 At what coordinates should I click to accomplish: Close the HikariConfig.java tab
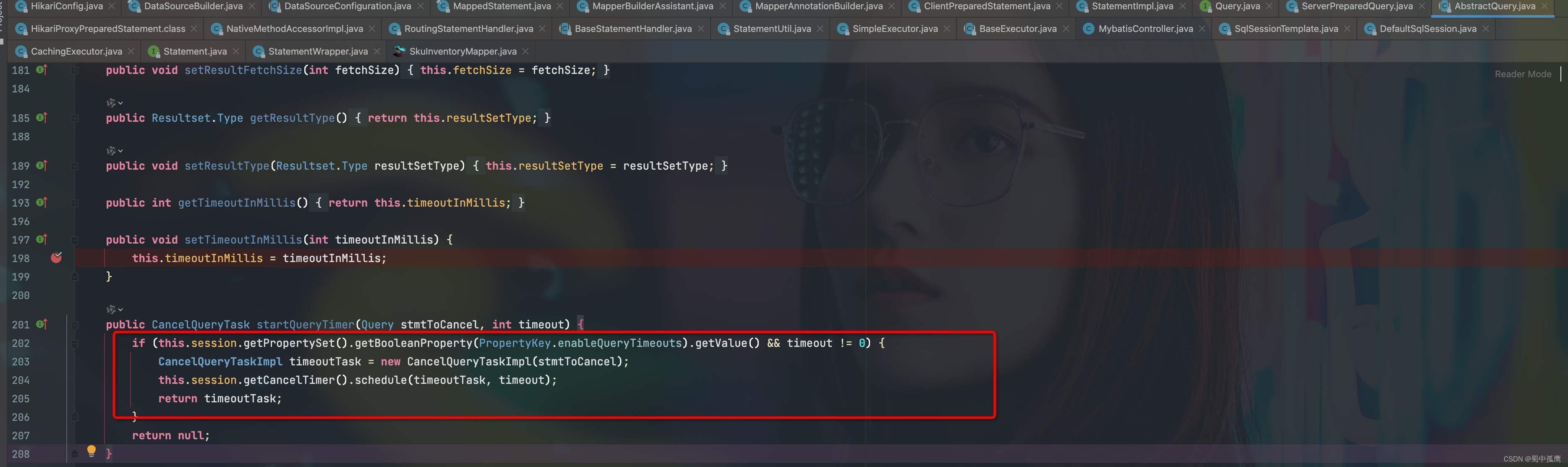pos(111,6)
